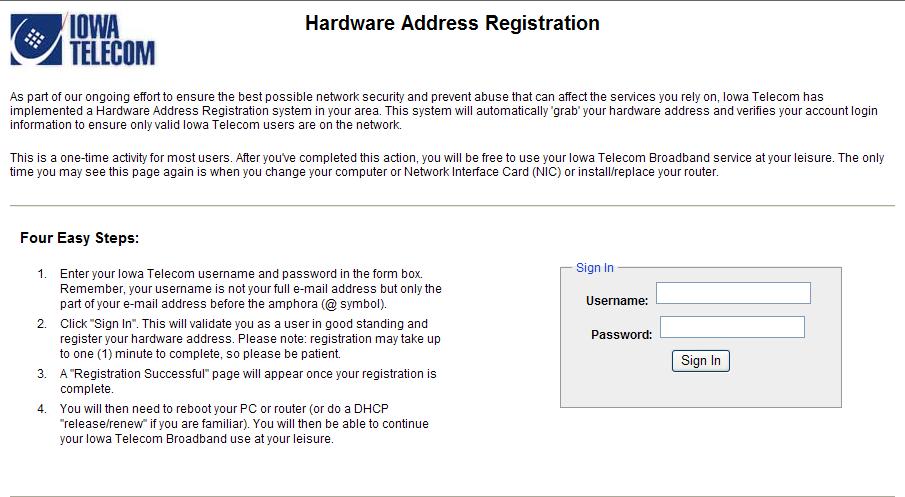Click the list number 1 marker
The image size is (905, 497).
tap(42, 274)
